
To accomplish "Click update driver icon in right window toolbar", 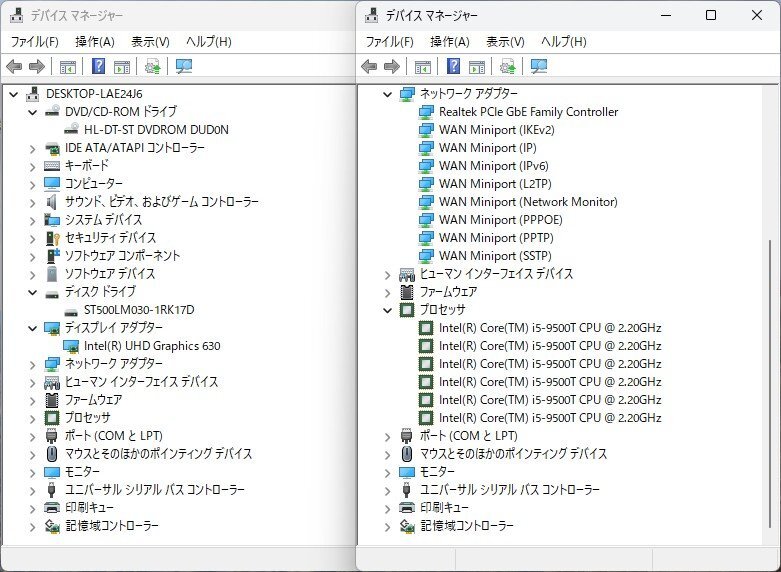I will tap(508, 66).
